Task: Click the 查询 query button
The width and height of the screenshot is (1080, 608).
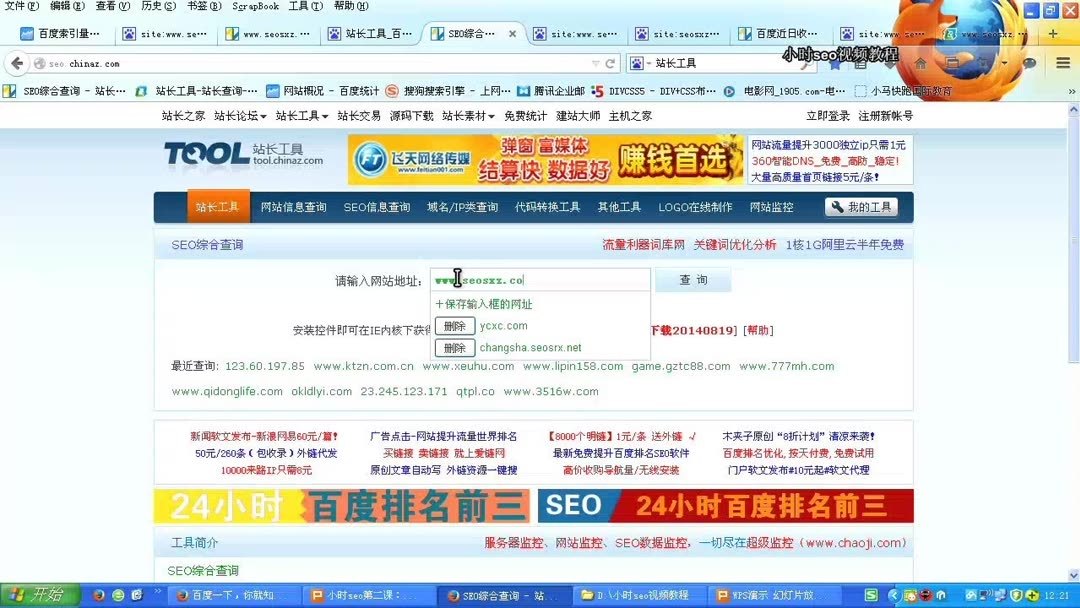Action: (x=692, y=279)
